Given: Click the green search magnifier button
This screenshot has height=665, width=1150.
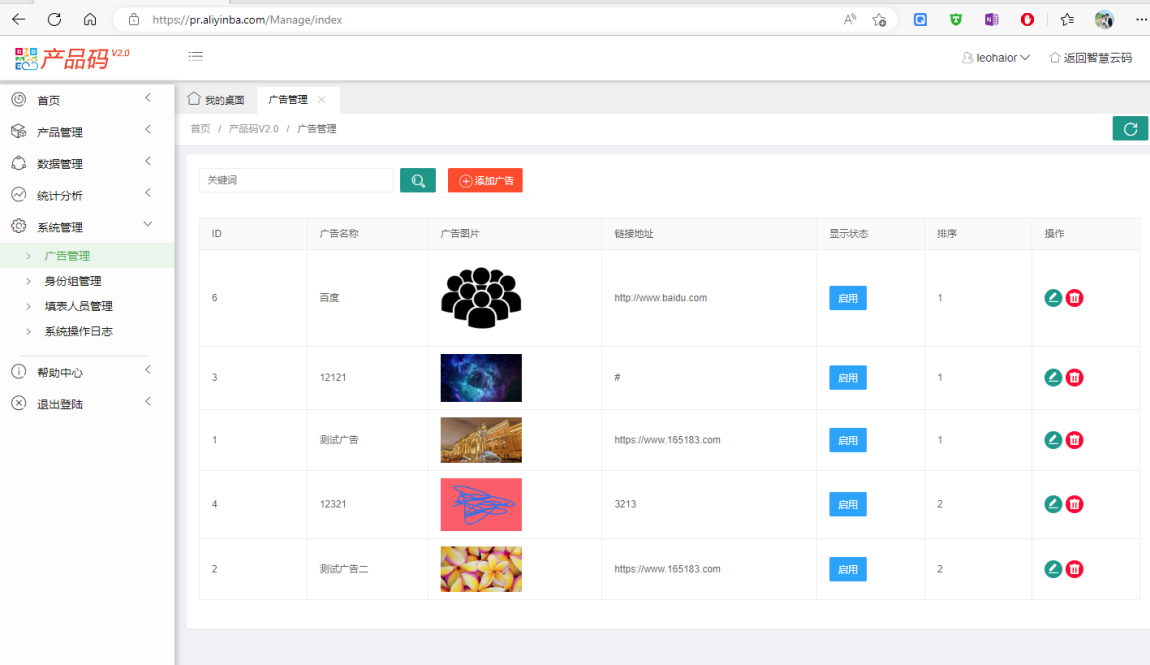Looking at the screenshot, I should point(418,180).
